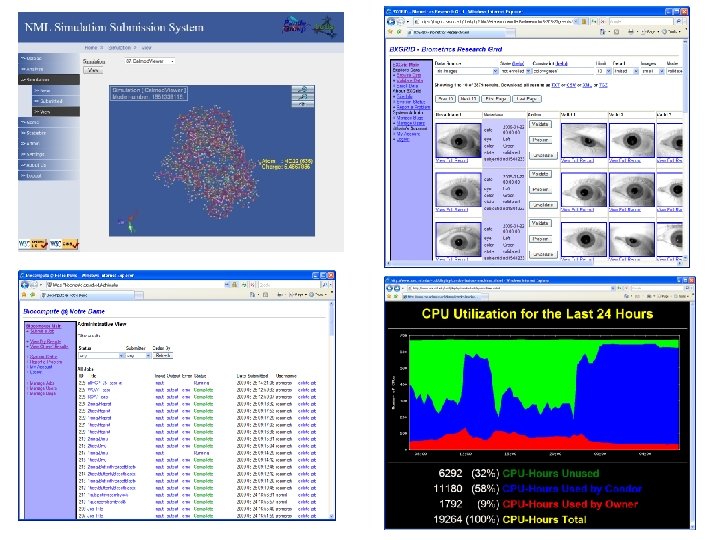Viewport: 720px width, 540px height.
Task: Click the back arrow in the Biocompute browser
Action: (25, 285)
